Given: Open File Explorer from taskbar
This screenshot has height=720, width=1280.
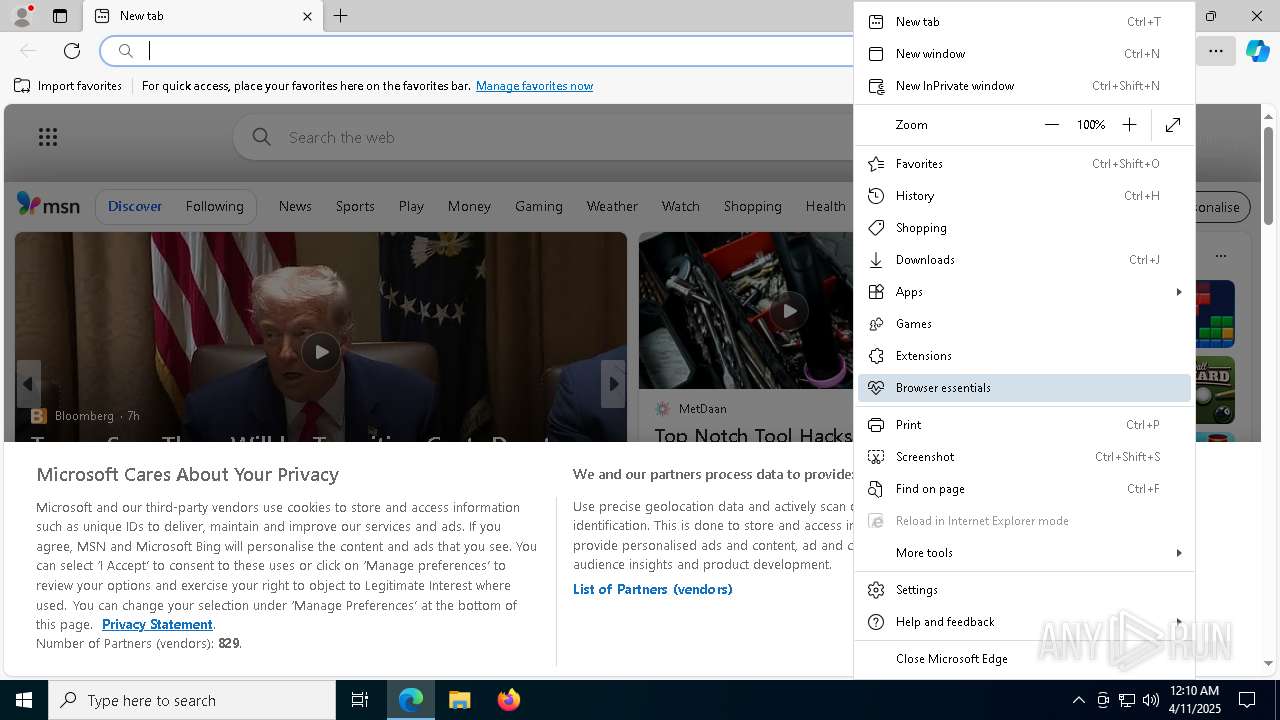Looking at the screenshot, I should [x=459, y=700].
